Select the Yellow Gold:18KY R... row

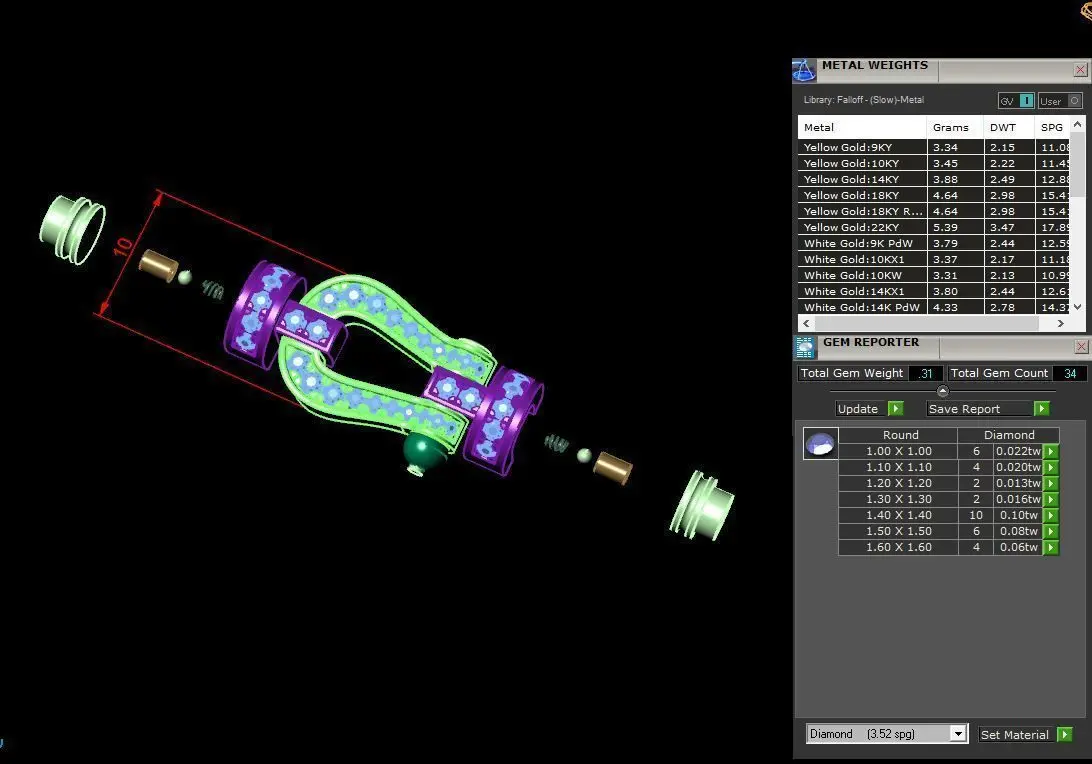[x=934, y=211]
